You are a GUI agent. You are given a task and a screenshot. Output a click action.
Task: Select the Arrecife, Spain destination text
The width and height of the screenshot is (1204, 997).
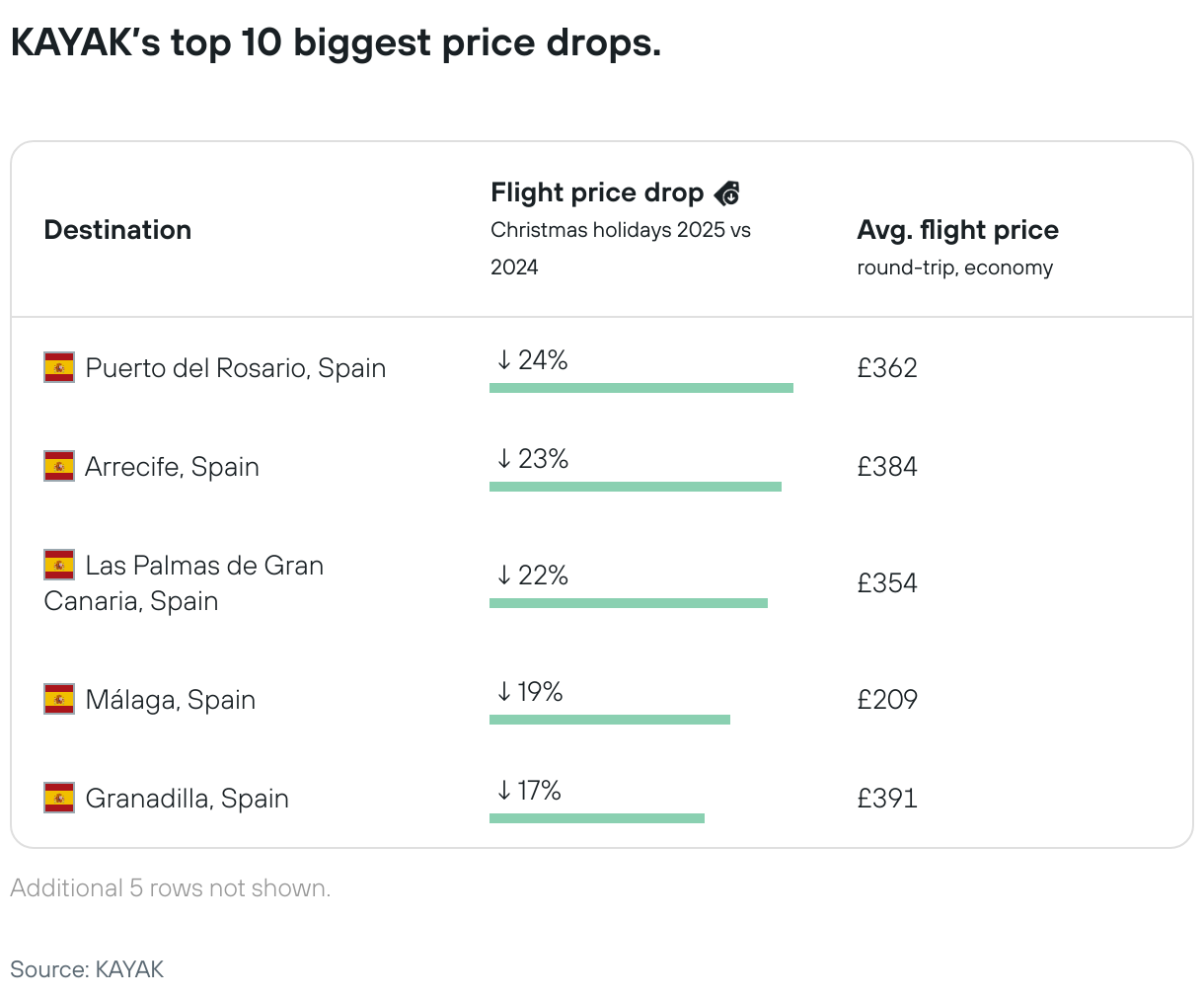pos(172,467)
